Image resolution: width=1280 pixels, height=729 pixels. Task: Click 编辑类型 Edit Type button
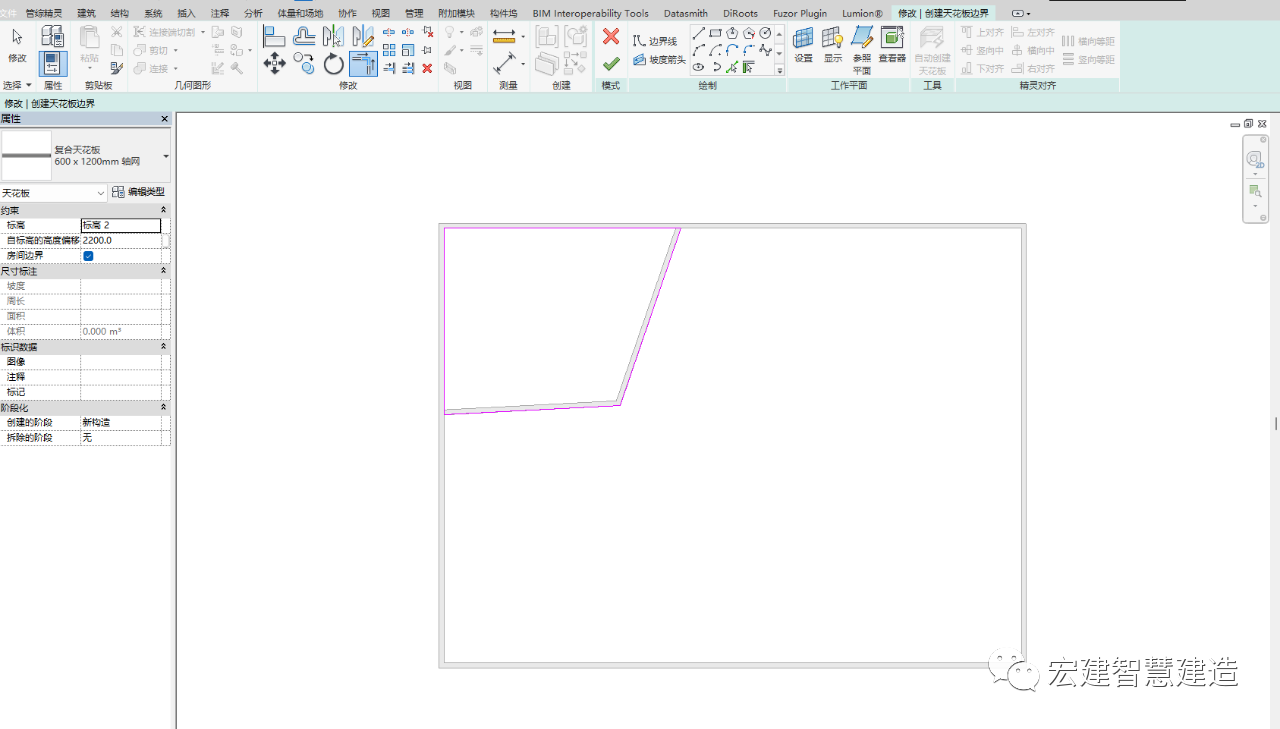tap(138, 192)
